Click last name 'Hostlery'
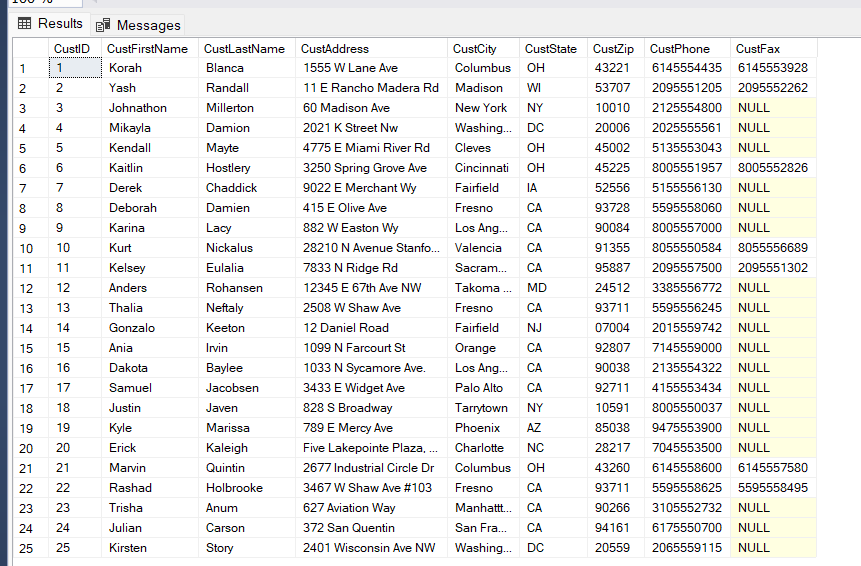Screen dimensions: 861x566 [x=247, y=168]
